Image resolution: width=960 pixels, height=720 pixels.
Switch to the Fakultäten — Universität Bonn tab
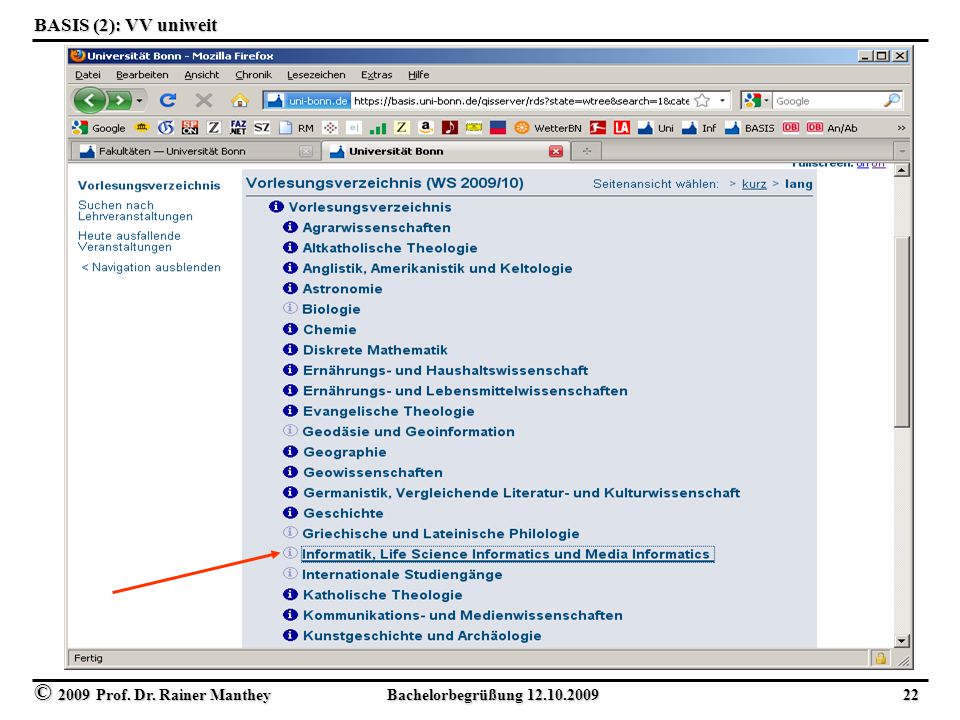click(x=195, y=151)
